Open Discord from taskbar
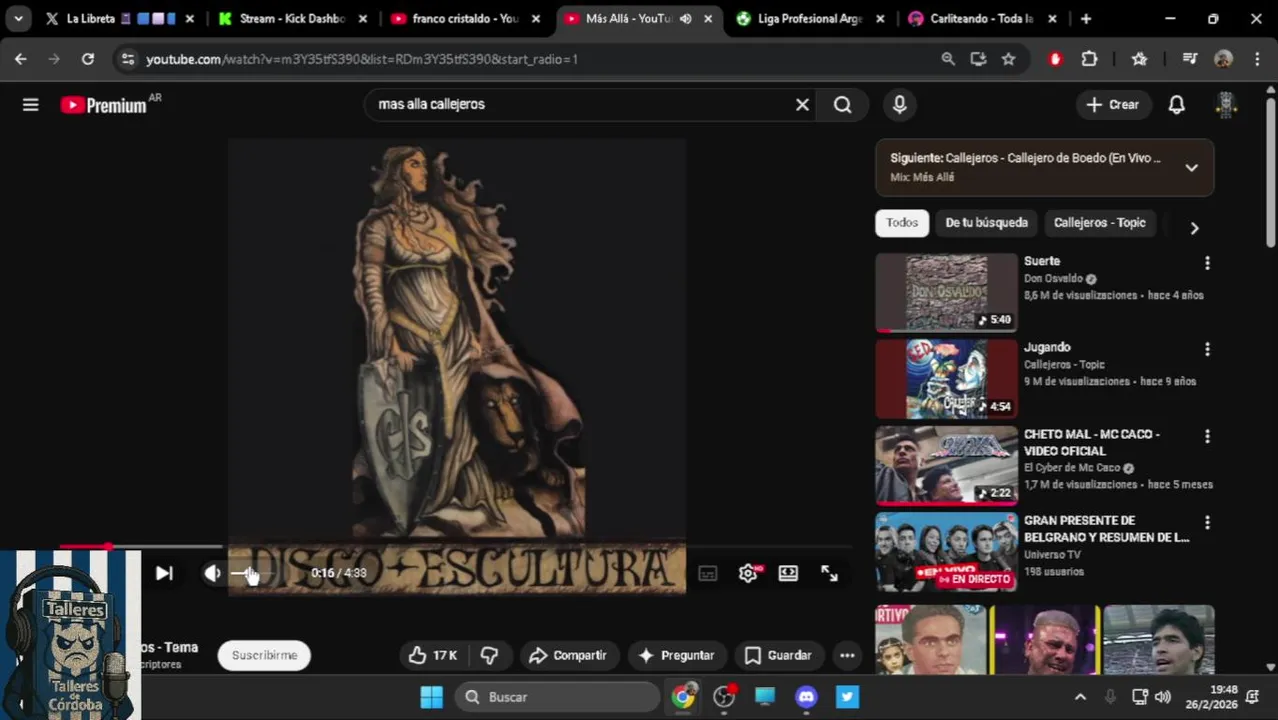The image size is (1278, 720). click(x=806, y=697)
